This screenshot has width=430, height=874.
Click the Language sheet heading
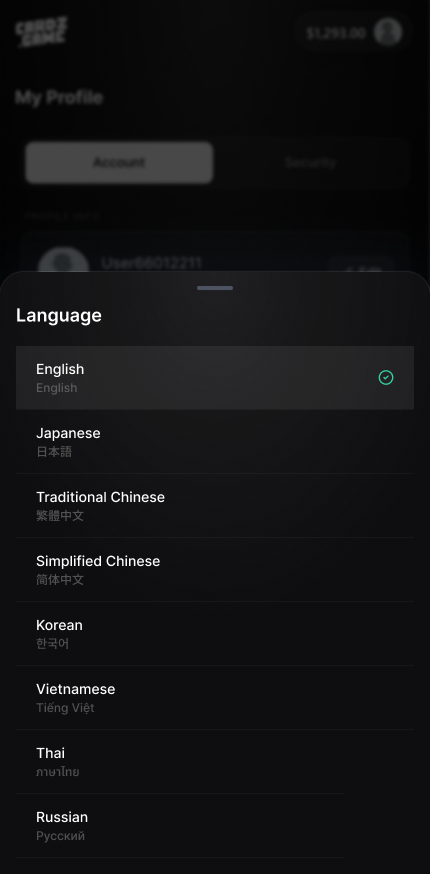[59, 315]
